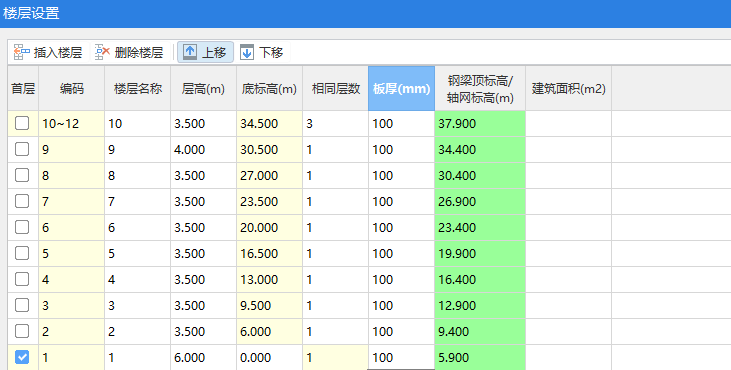Click the 上移 up-arrow icon
Image resolution: width=731 pixels, height=370 pixels.
click(190, 52)
